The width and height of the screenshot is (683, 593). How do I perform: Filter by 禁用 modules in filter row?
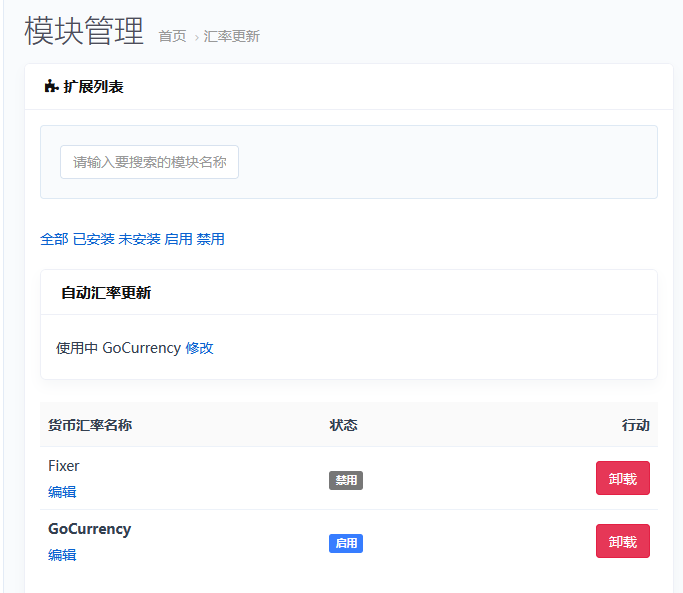coord(210,239)
